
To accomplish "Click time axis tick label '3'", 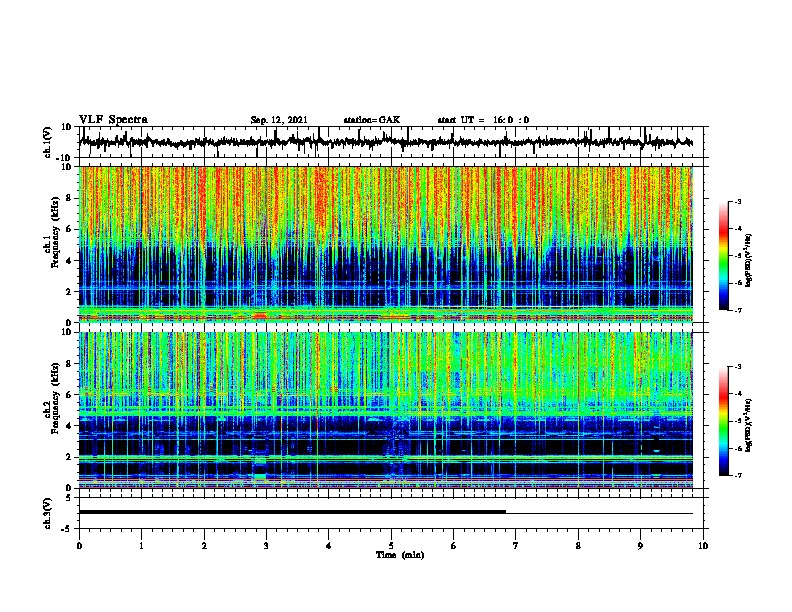I will pyautogui.click(x=266, y=546).
